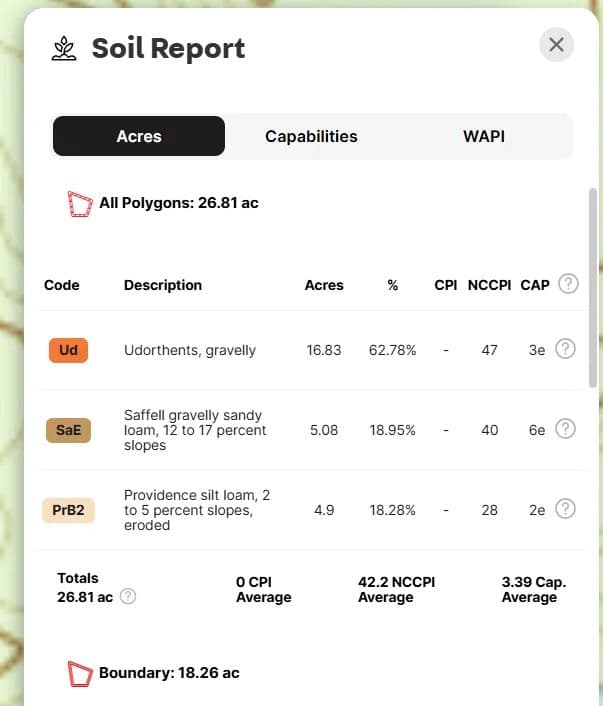Click the Boundary: 18.26 ac label

pyautogui.click(x=169, y=673)
